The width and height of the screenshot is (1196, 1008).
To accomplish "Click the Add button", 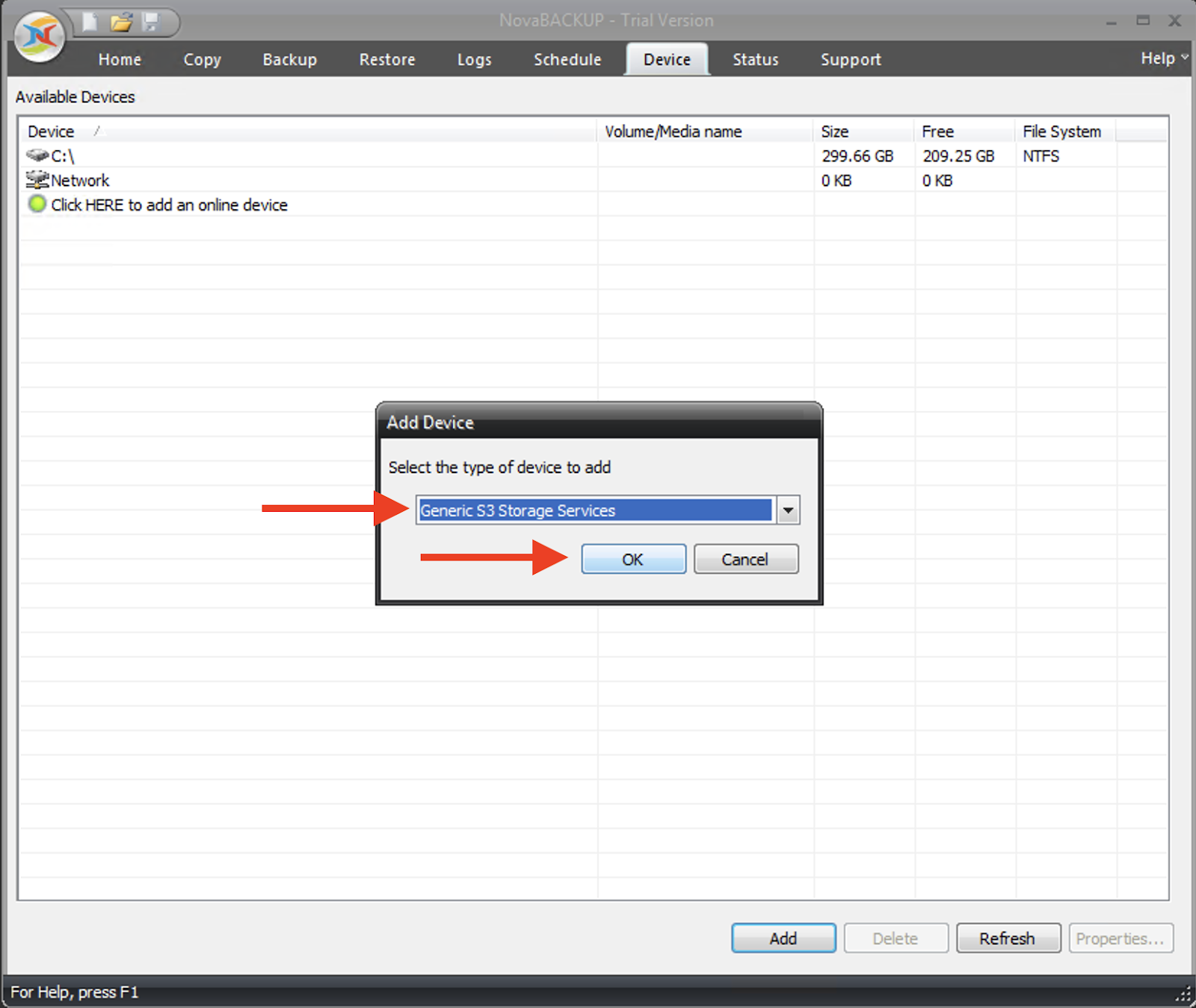I will click(x=783, y=938).
